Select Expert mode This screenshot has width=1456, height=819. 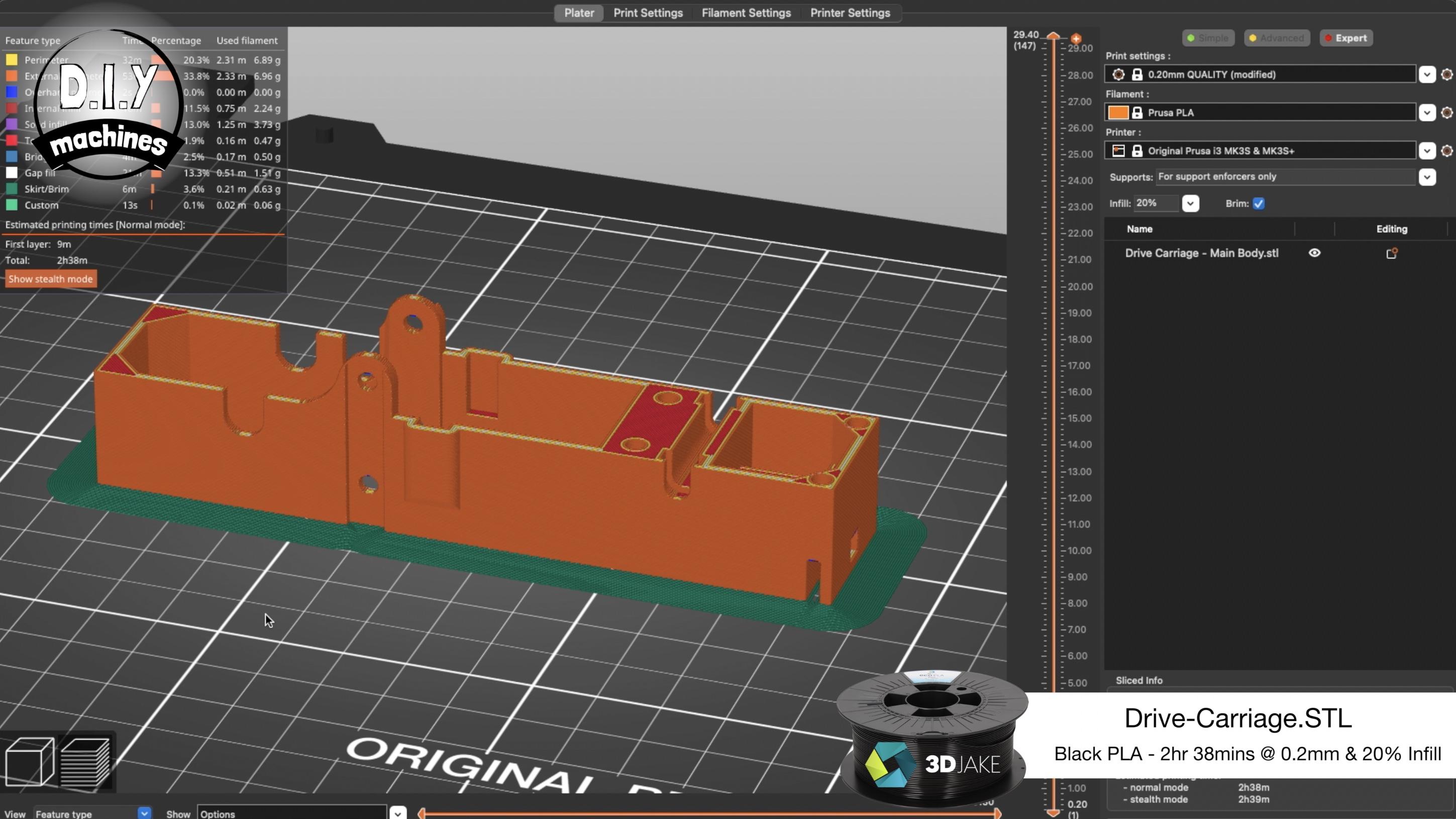tap(1346, 38)
